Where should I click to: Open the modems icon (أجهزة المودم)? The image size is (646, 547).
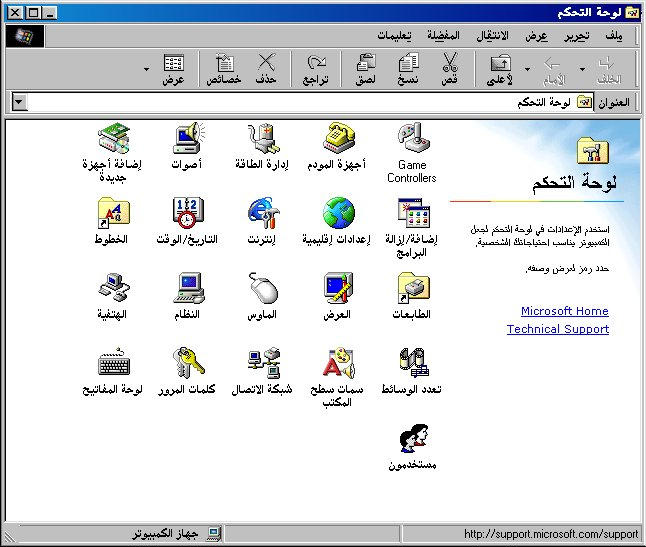(337, 147)
